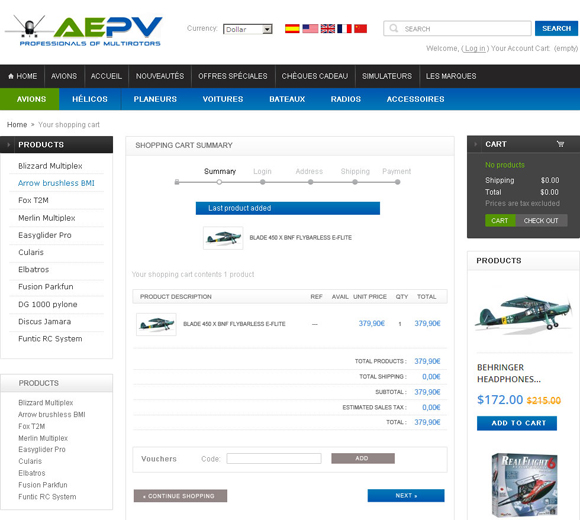Click the plane thumbnail in cart table row
Screen dimensions: 580x520
coord(156,324)
